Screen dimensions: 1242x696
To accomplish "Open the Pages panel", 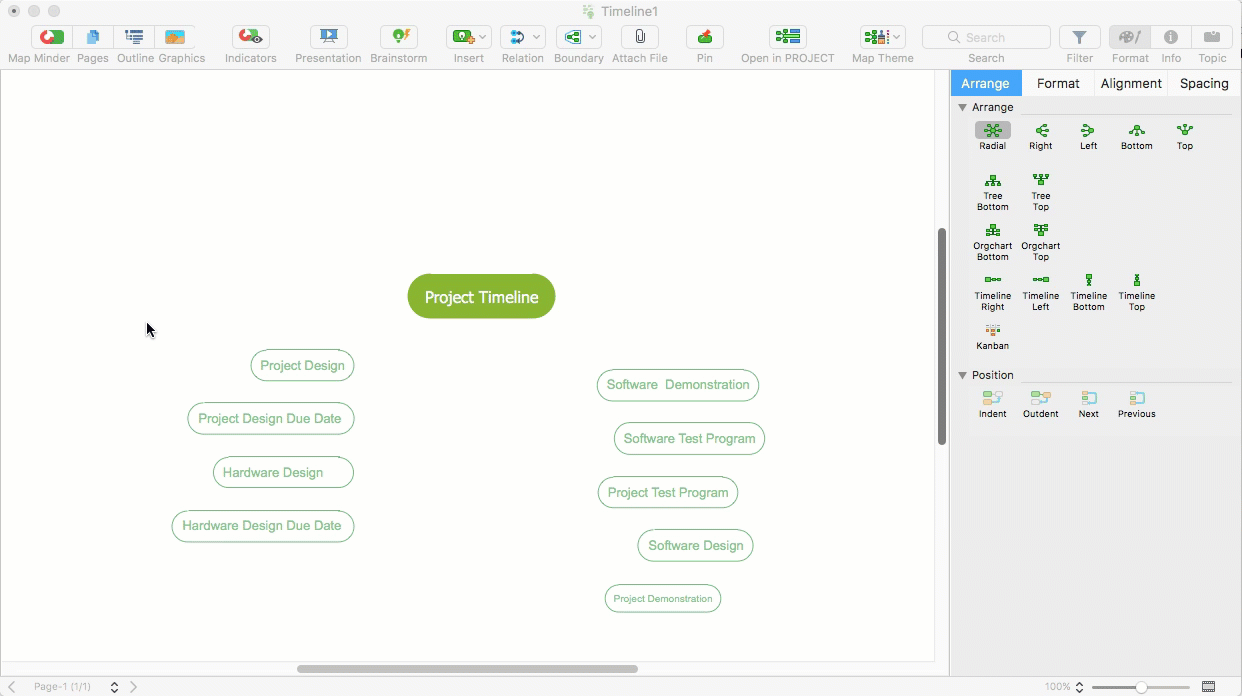I will click(93, 37).
